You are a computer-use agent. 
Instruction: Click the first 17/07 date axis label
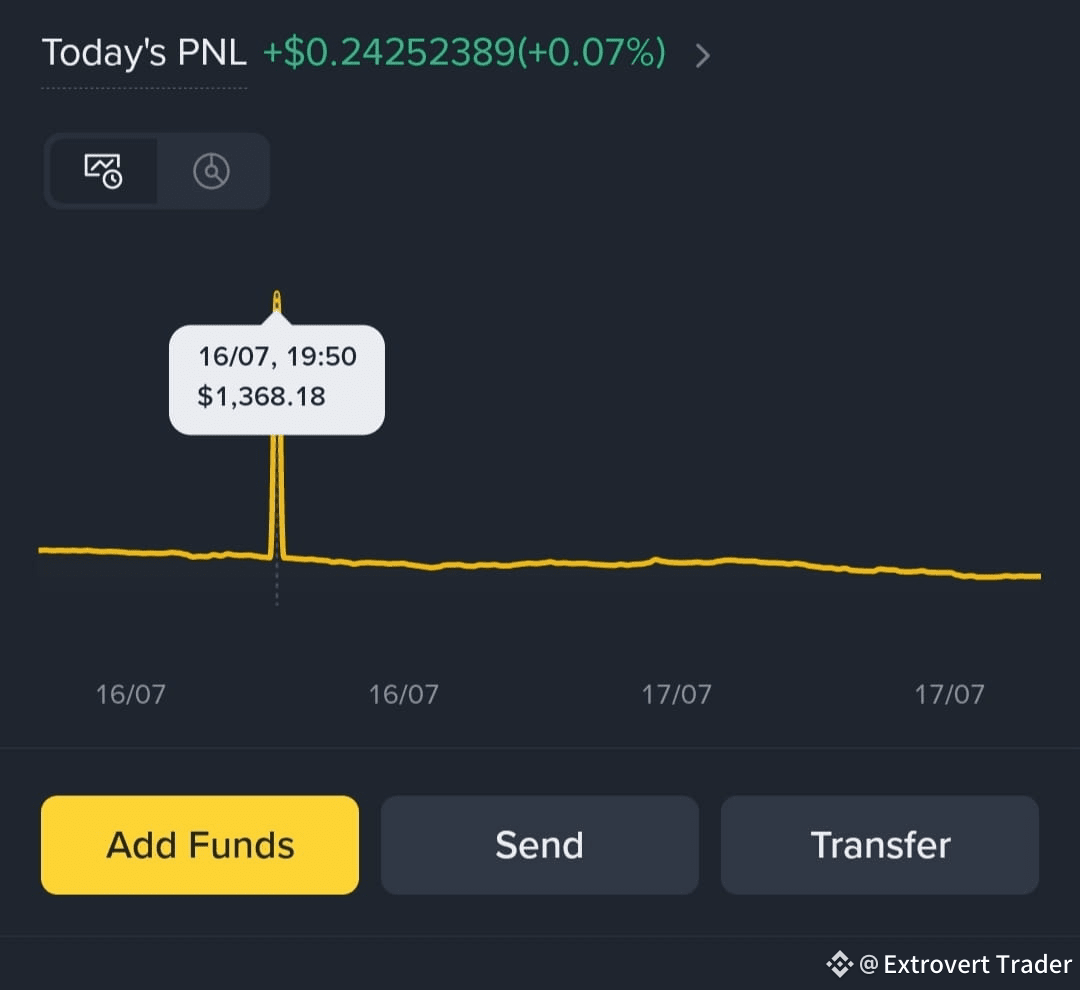(x=676, y=694)
